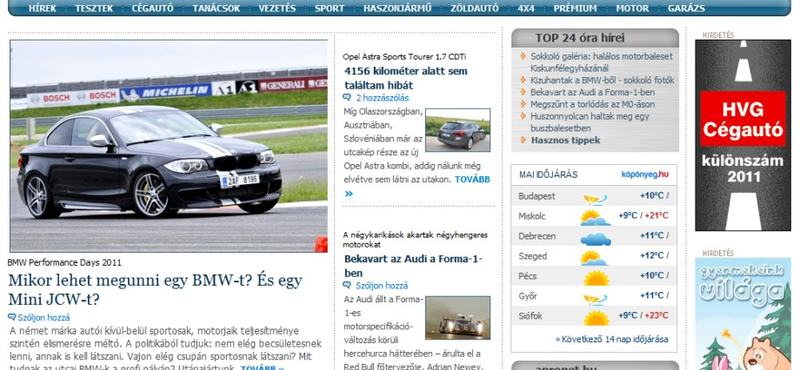Click comment bubble icon under BMW headline
Image resolution: width=800 pixels, height=370 pixels.
(x=12, y=317)
